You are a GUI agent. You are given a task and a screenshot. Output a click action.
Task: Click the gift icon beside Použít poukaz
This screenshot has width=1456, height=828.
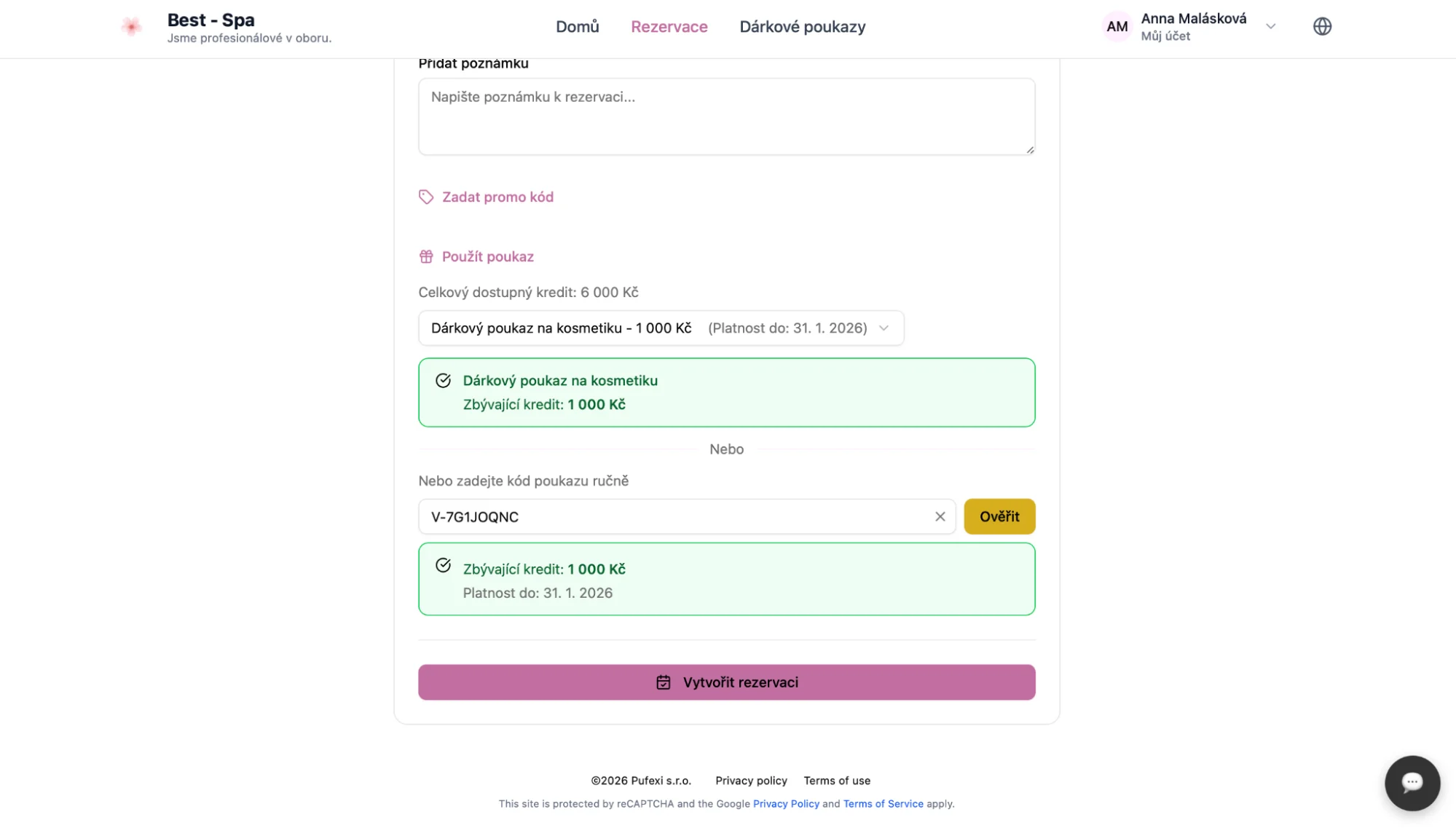coord(426,256)
